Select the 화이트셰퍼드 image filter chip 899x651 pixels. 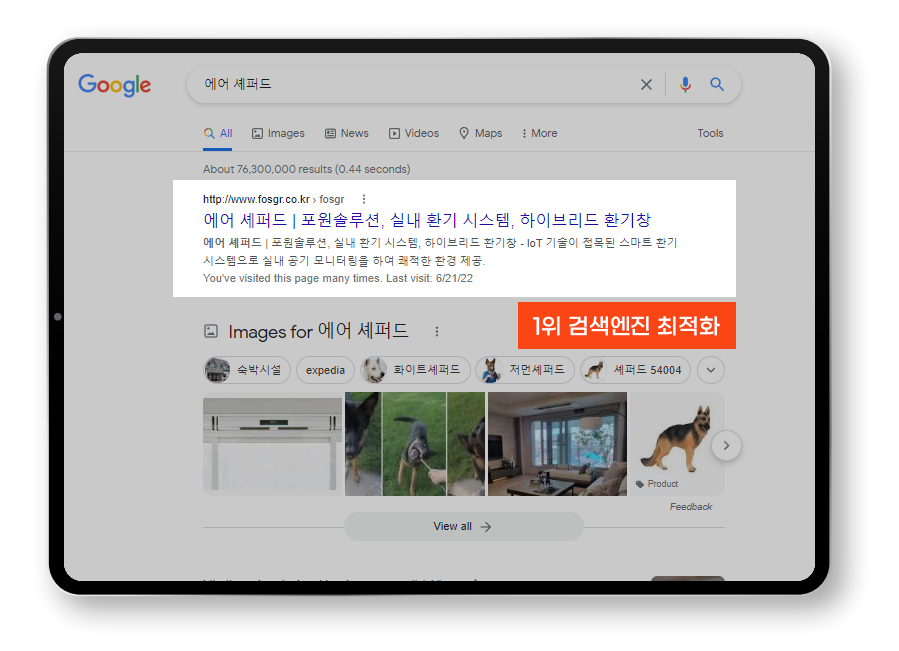(415, 370)
